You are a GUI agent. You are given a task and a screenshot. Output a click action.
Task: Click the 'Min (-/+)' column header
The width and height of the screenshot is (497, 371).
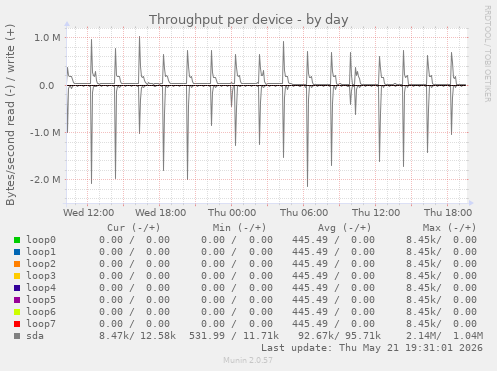[x=239, y=228]
